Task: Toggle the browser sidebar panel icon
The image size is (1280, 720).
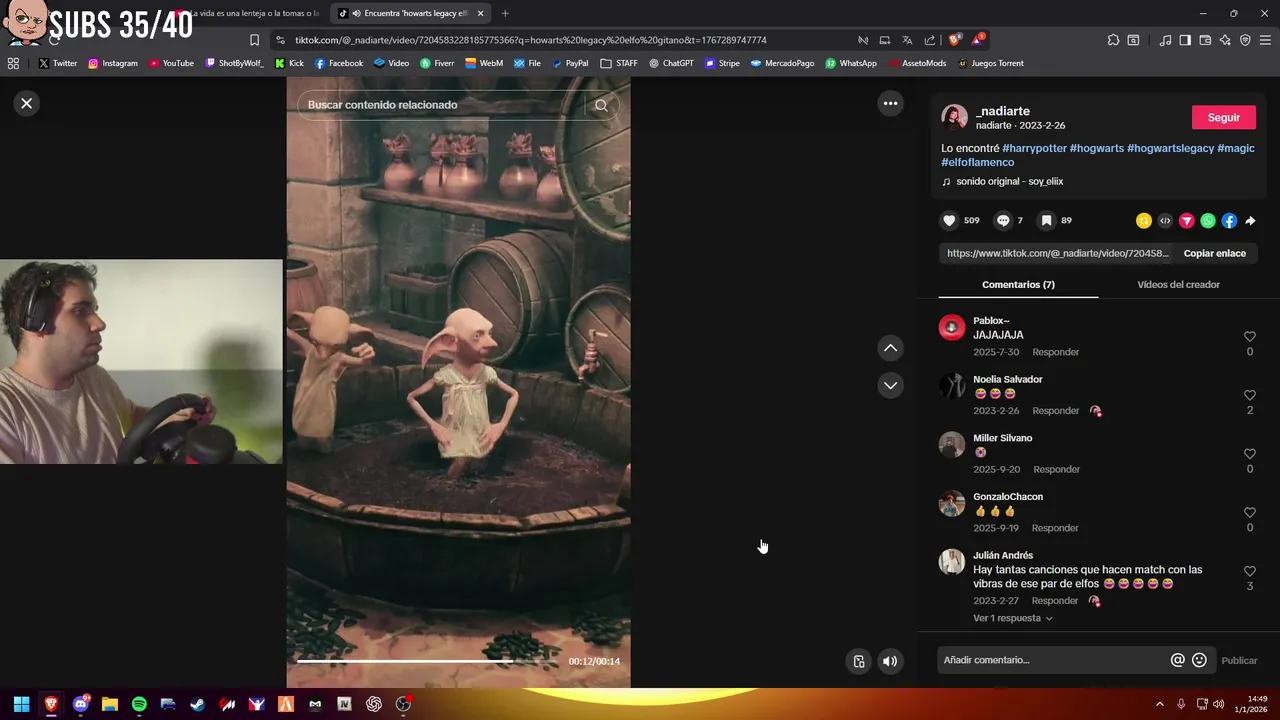Action: click(1185, 40)
